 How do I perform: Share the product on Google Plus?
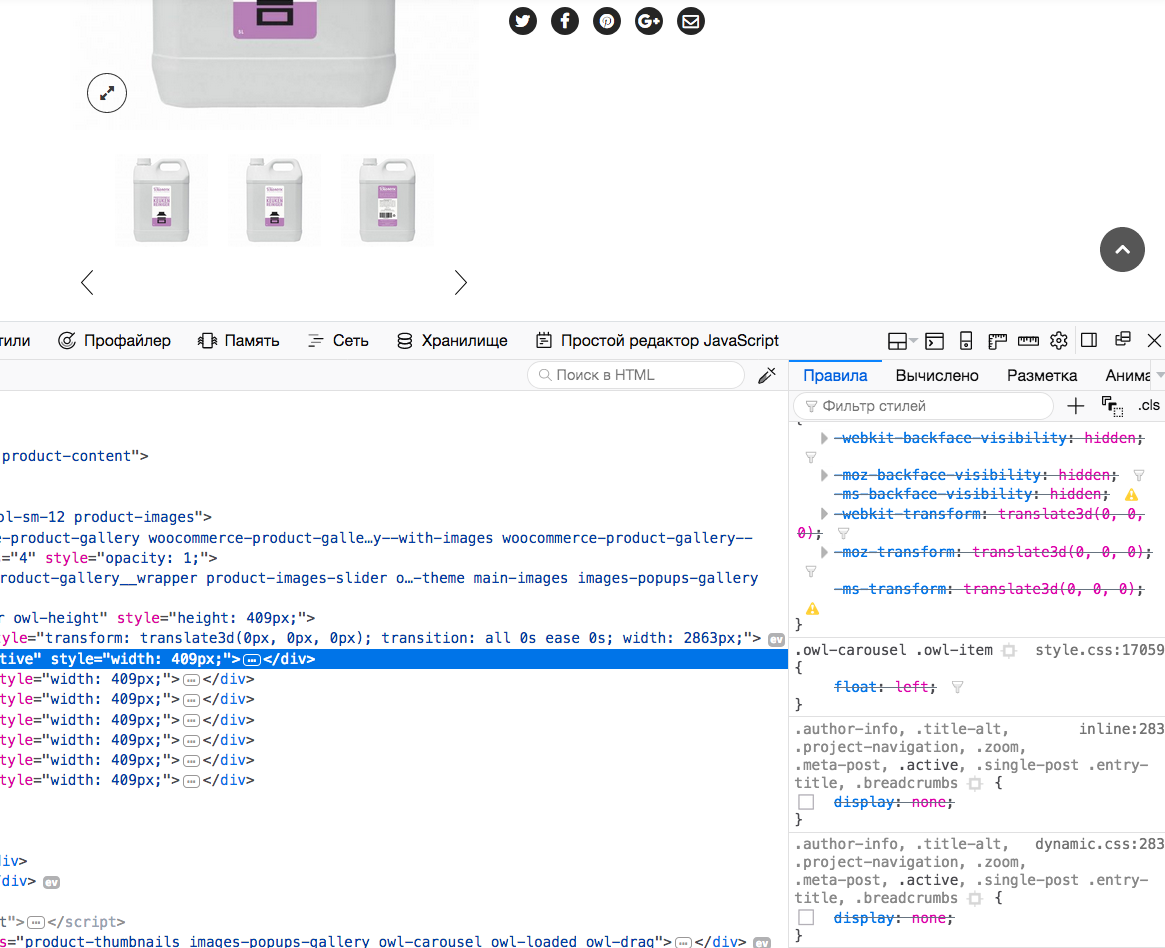pyautogui.click(x=649, y=21)
